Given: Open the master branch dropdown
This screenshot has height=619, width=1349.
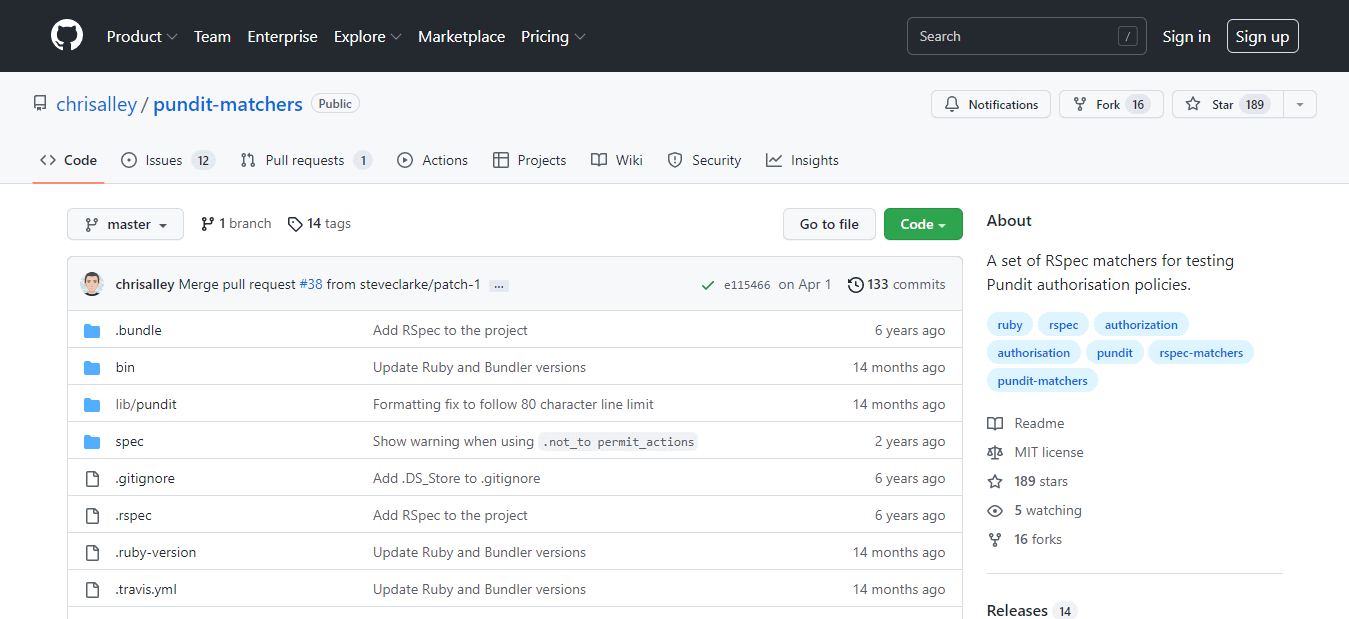Looking at the screenshot, I should pos(125,224).
